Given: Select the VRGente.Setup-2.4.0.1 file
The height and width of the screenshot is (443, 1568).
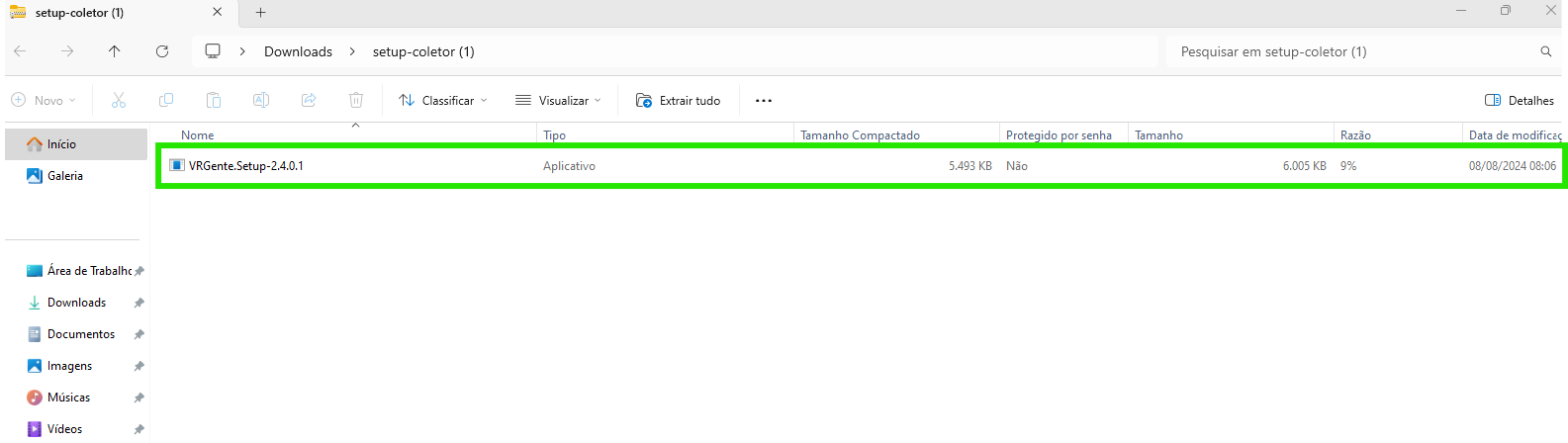Looking at the screenshot, I should [246, 166].
